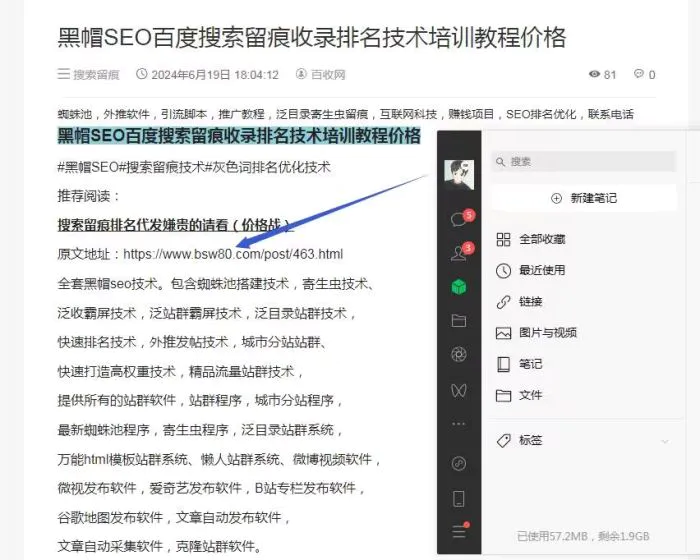Open the WeChat contacts icon with badge 3

[x=462, y=252]
